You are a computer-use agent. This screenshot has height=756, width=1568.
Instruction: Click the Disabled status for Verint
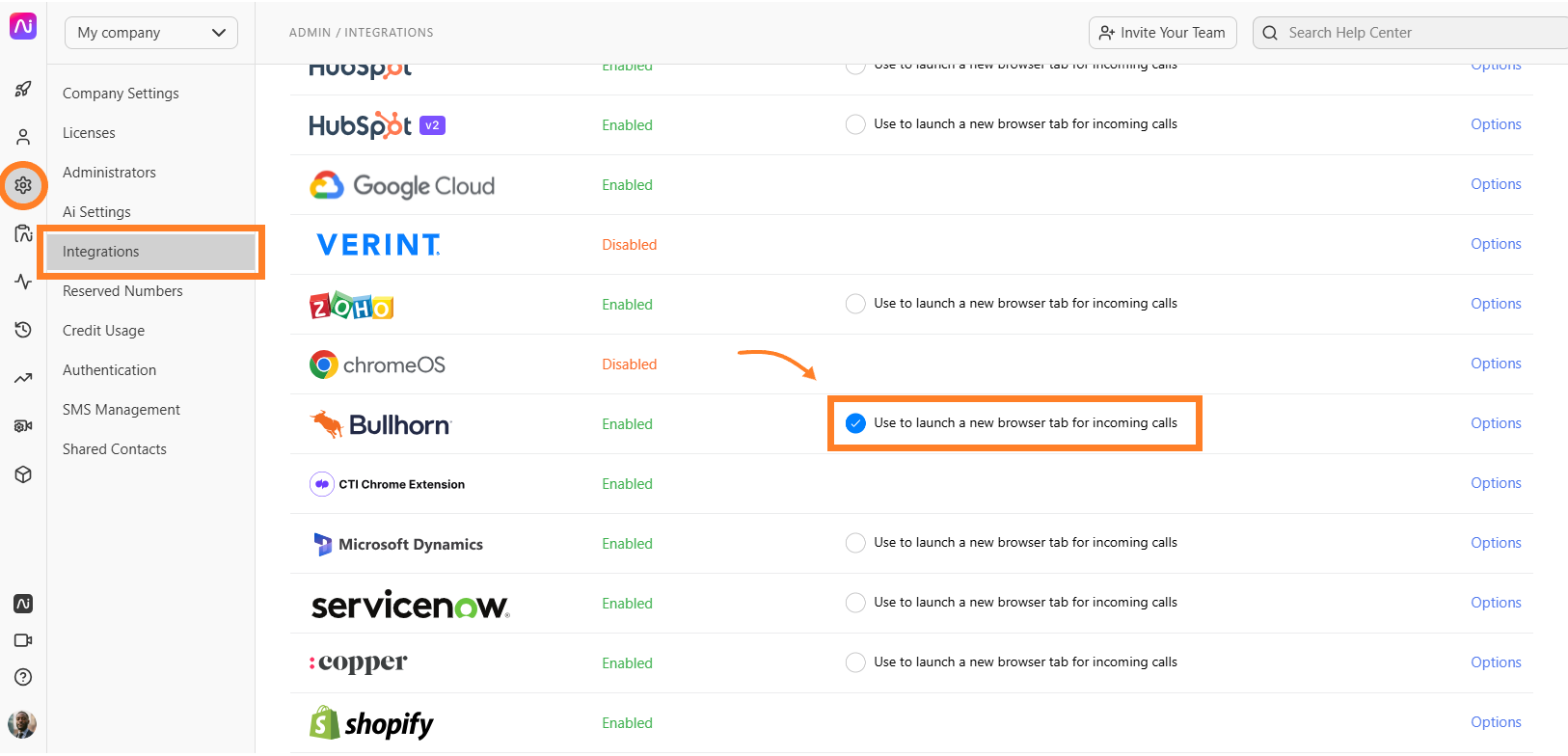point(629,245)
